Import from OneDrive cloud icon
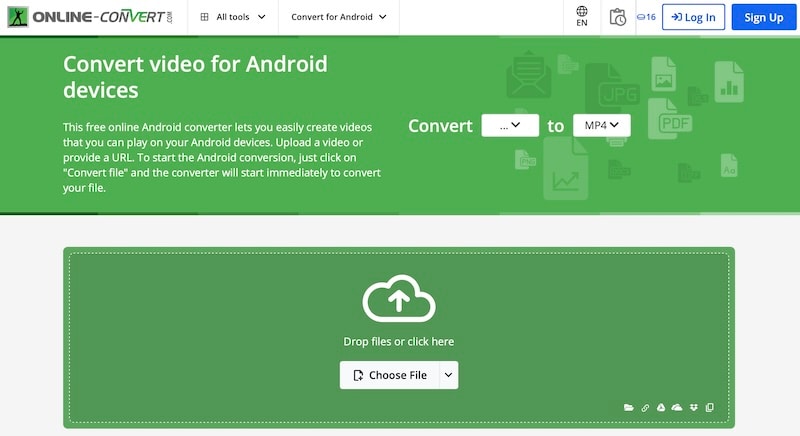This screenshot has height=436, width=800. click(x=677, y=407)
